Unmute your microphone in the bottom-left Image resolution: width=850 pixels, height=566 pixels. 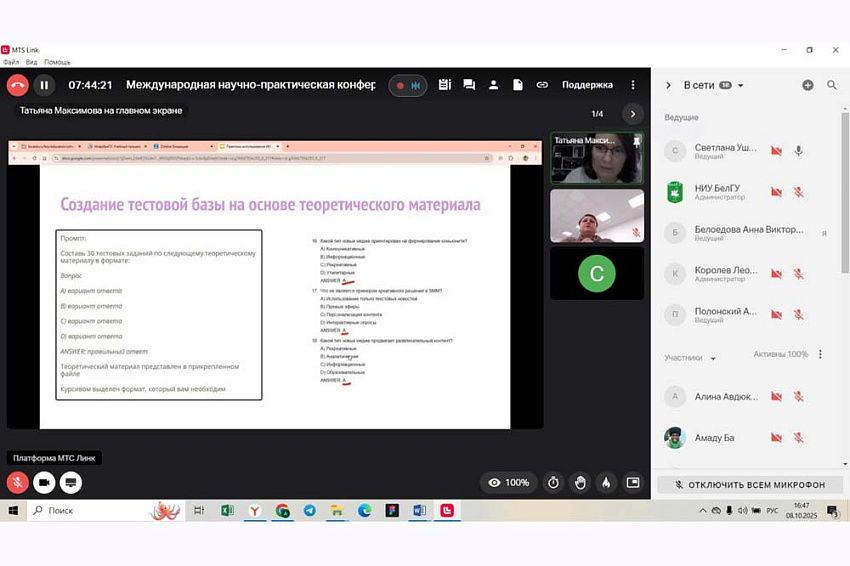pos(17,482)
